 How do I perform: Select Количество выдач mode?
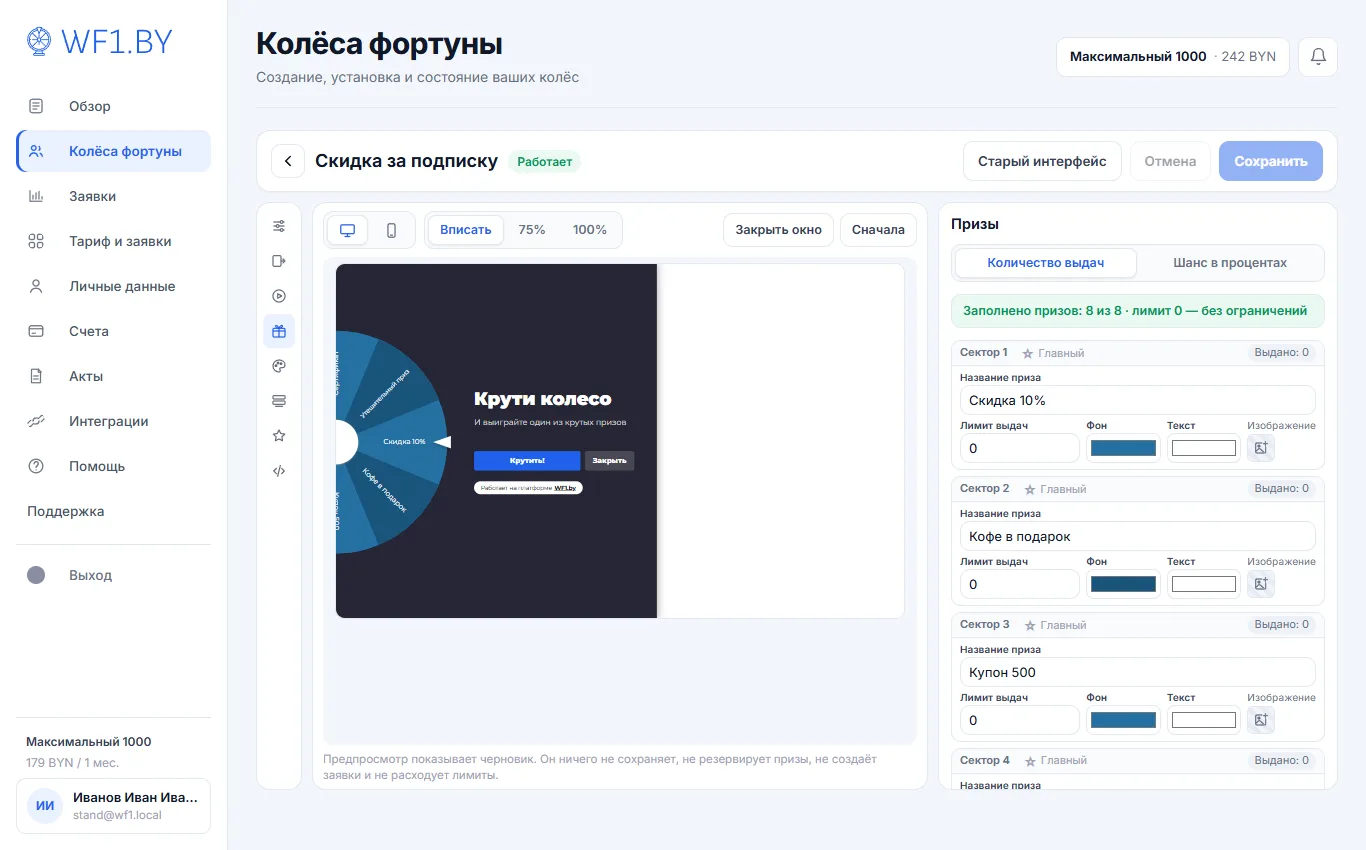(1046, 263)
